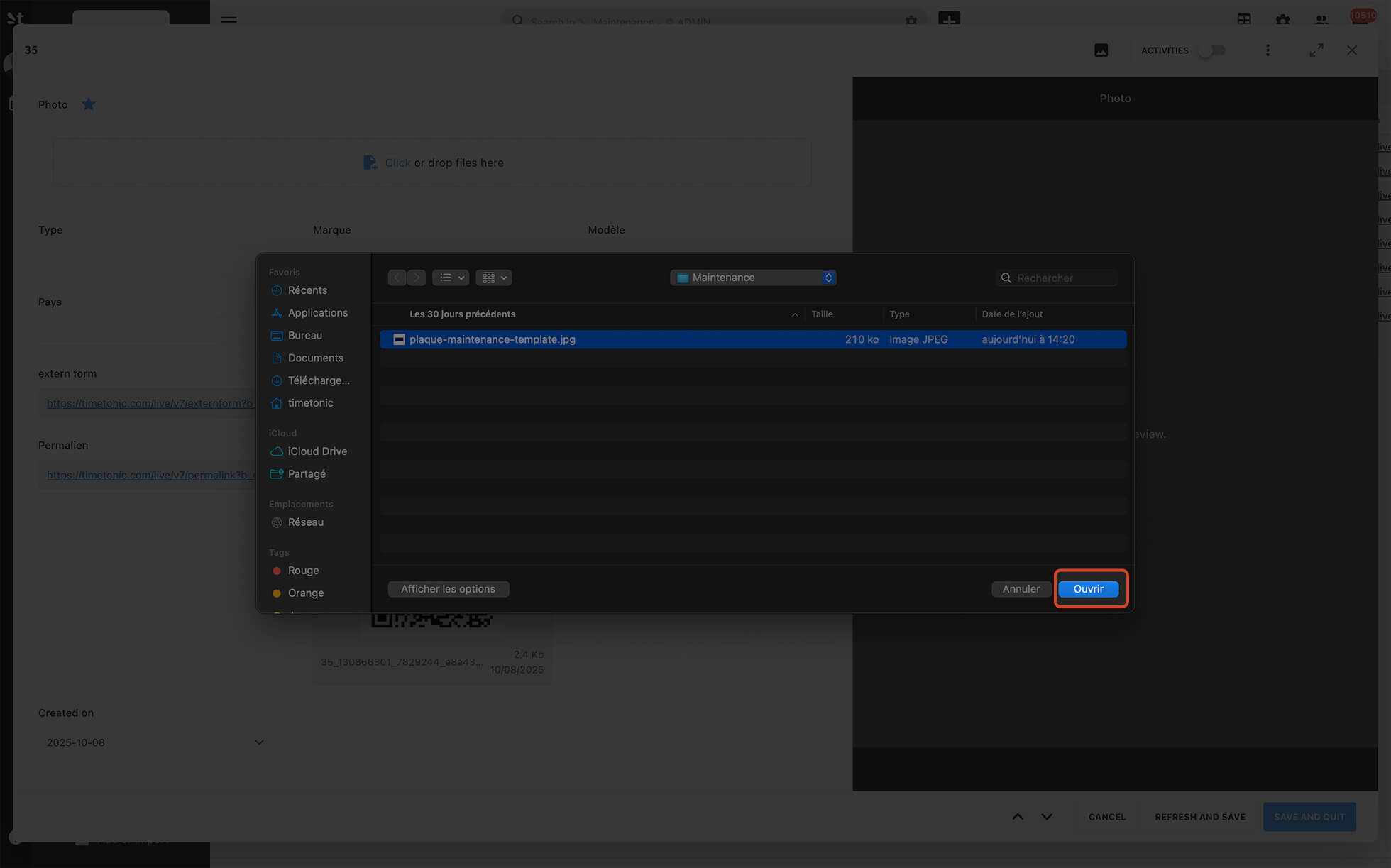Open the icon grouping dropdown

494,278
